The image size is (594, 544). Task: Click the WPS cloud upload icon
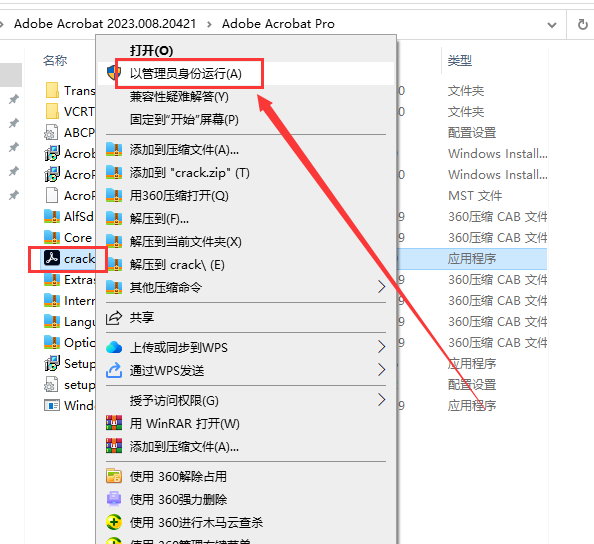[114, 347]
